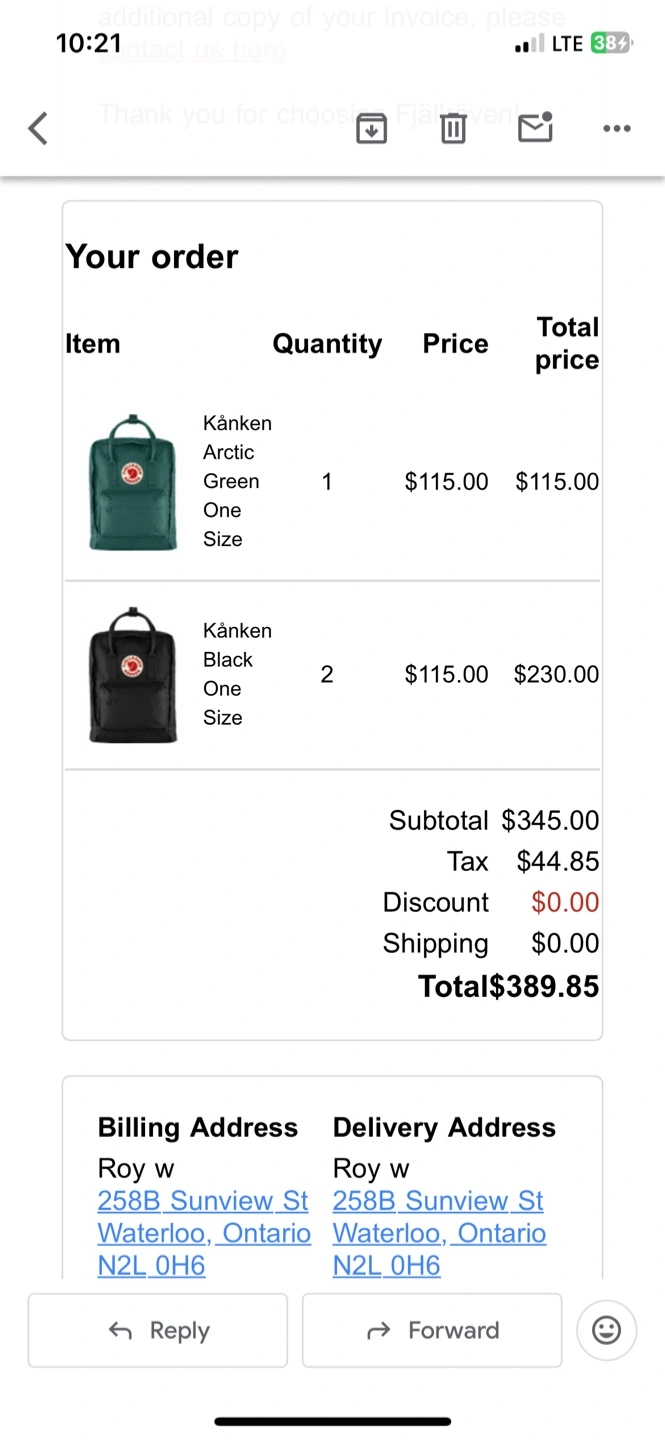Tap the 10:21 clock in status bar
The height and width of the screenshot is (1440, 665).
click(x=89, y=44)
